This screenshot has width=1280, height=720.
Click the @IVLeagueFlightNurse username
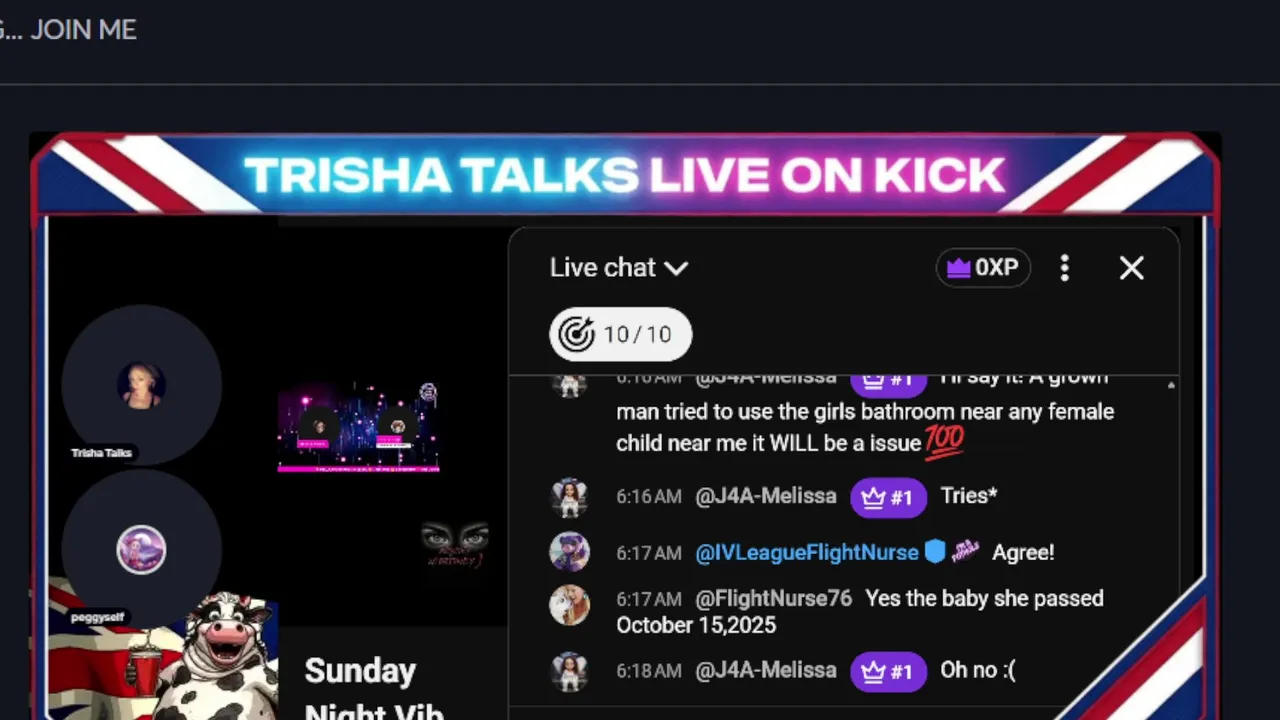pyautogui.click(x=807, y=552)
